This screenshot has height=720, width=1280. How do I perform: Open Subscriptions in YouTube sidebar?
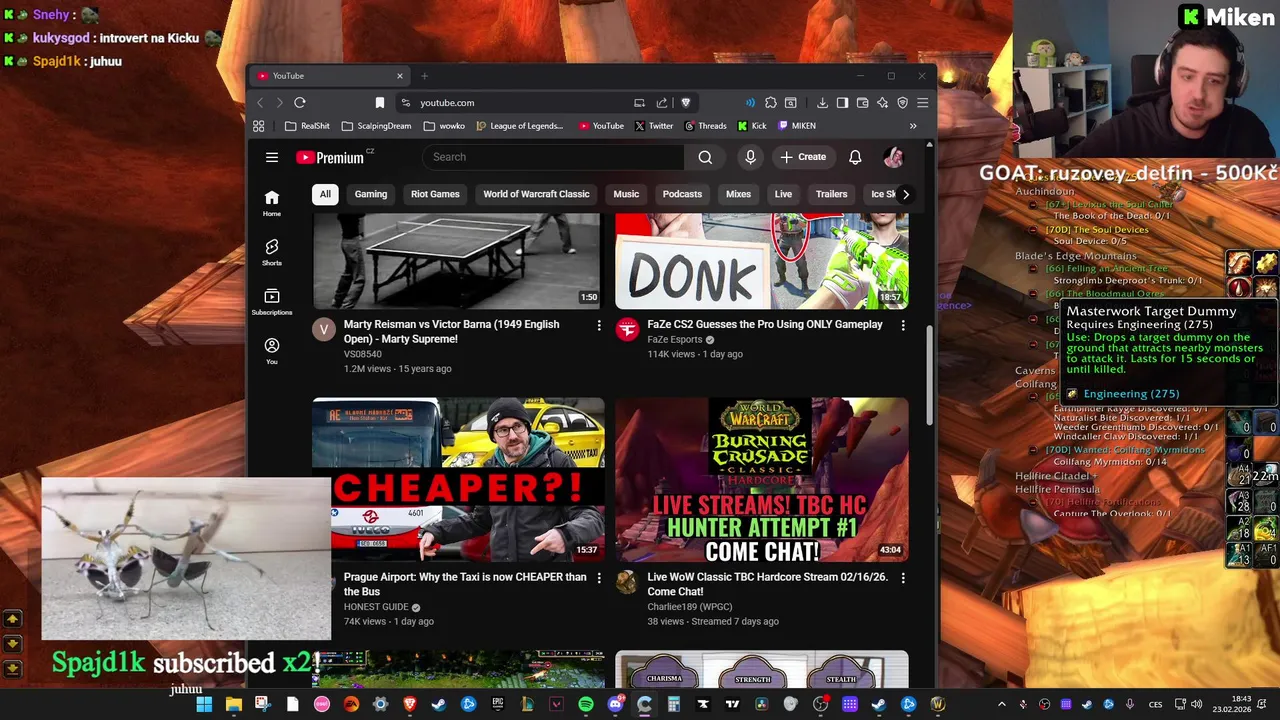pyautogui.click(x=272, y=301)
